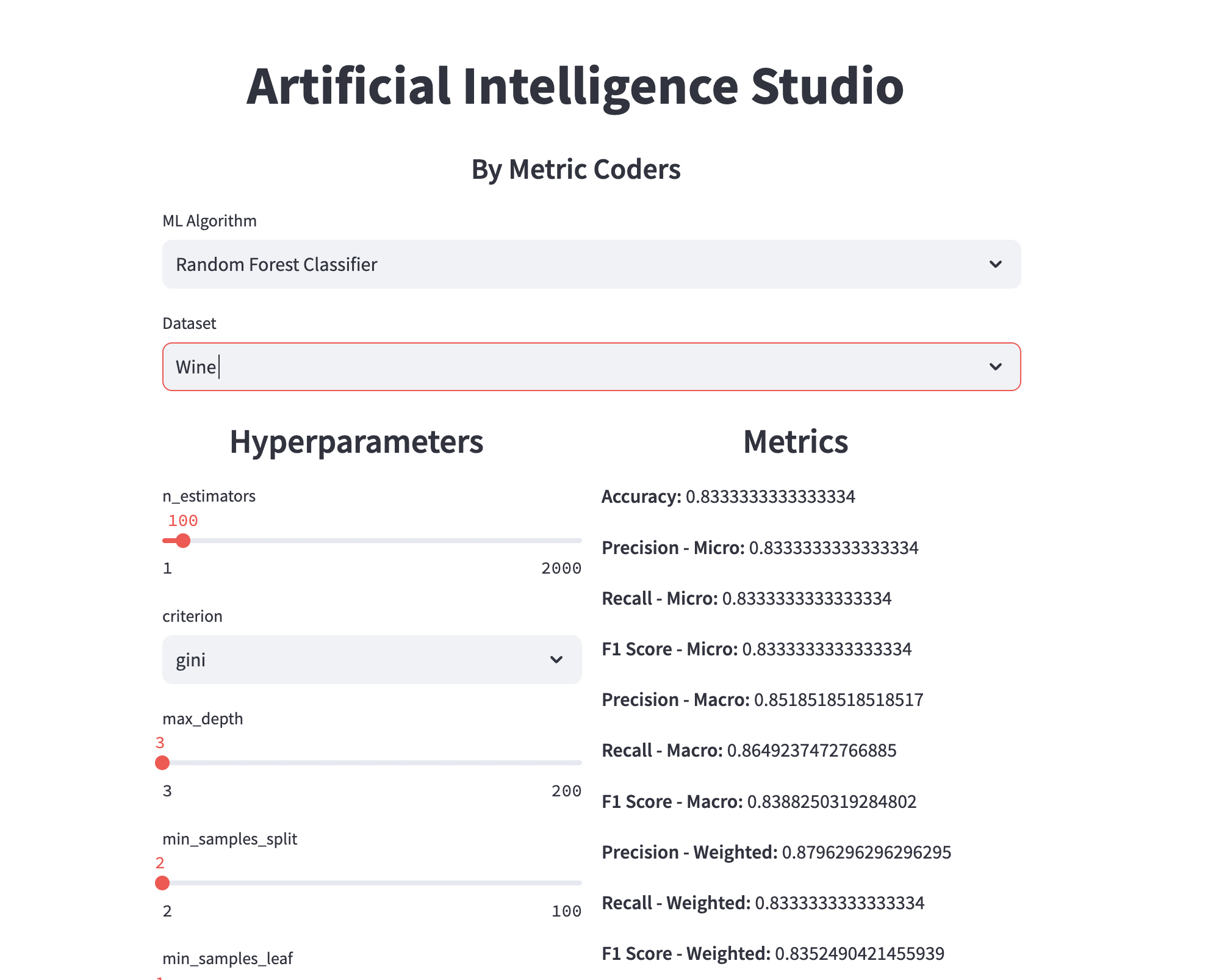
Task: Click the By Metric Coders subtitle
Action: pos(575,170)
